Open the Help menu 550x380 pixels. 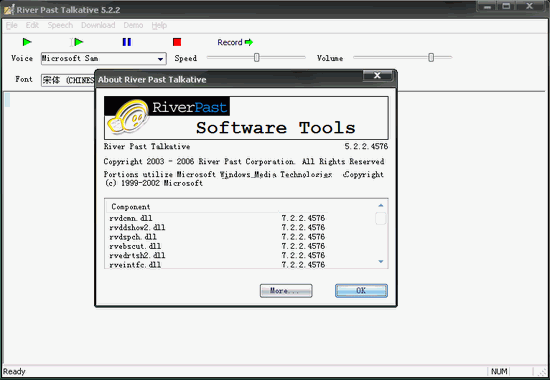click(x=159, y=25)
